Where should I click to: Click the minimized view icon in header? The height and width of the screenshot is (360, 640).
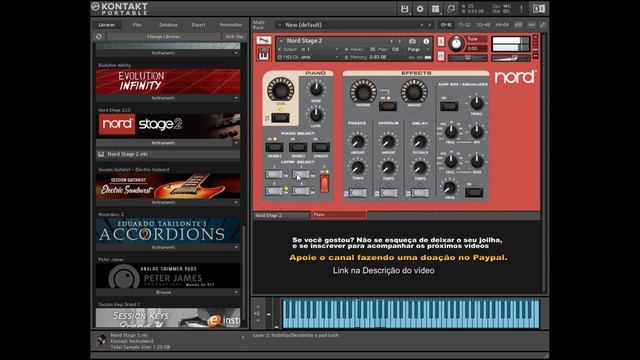(451, 9)
